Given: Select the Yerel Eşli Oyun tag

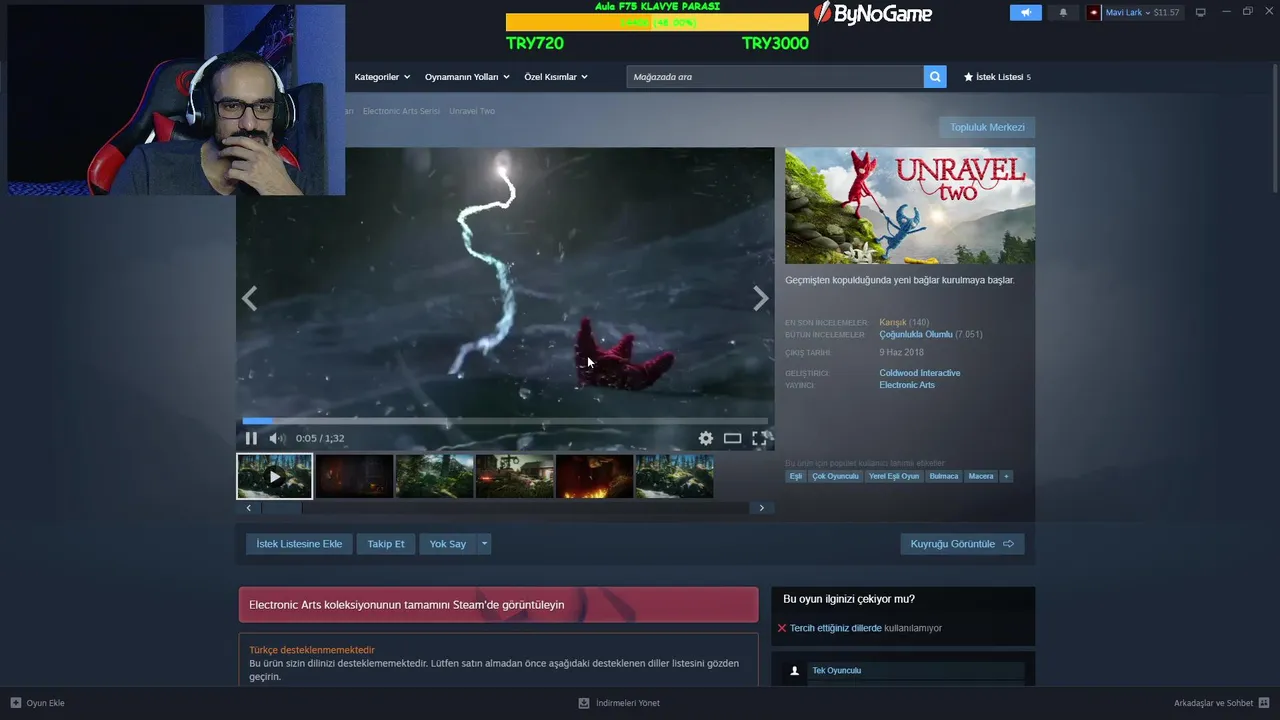Looking at the screenshot, I should (894, 476).
